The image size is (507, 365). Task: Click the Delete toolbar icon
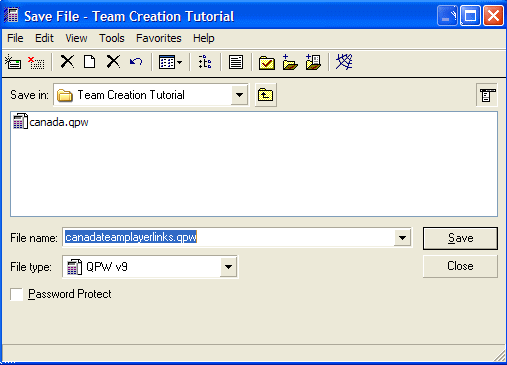click(x=113, y=62)
